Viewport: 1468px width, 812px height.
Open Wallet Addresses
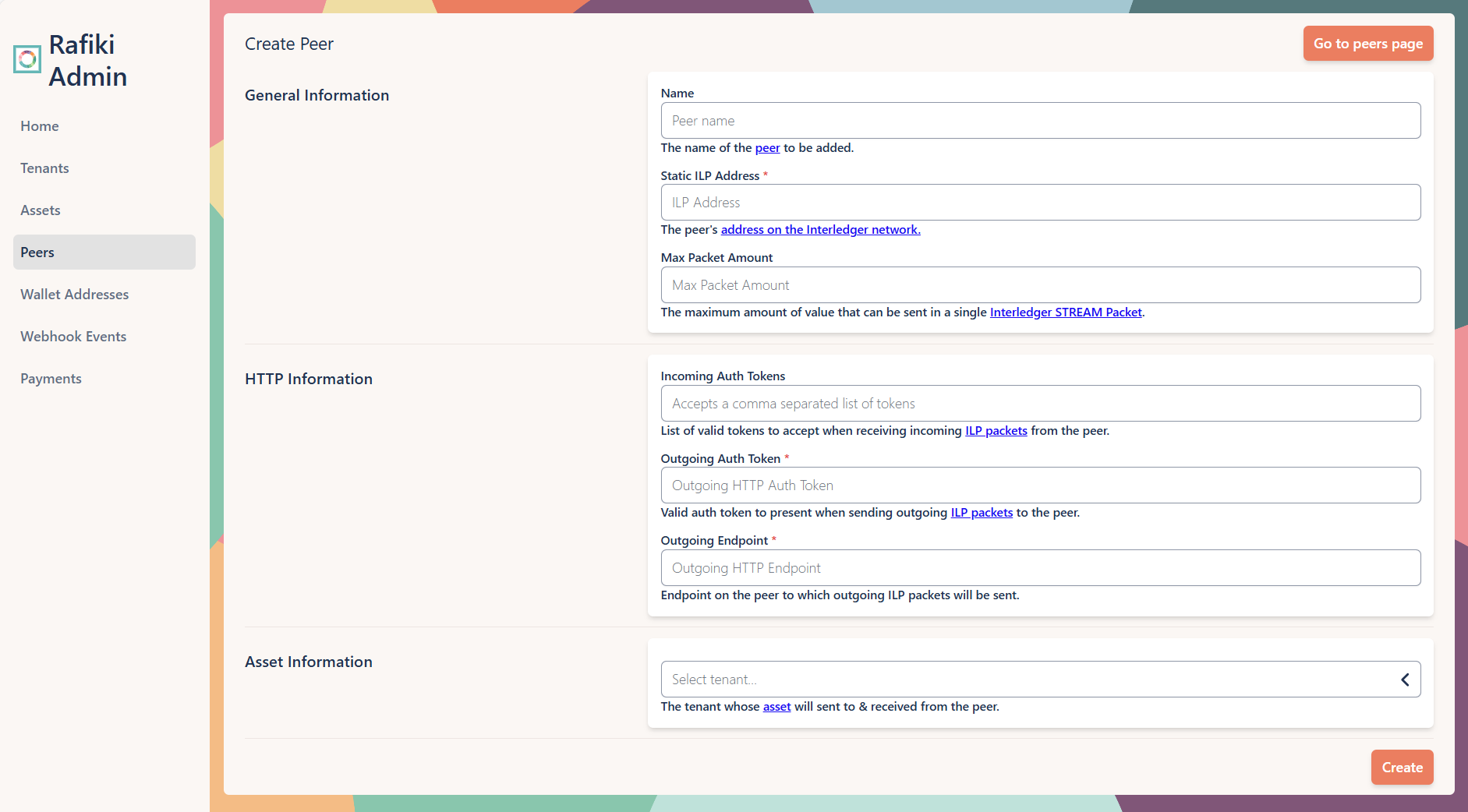[74, 294]
